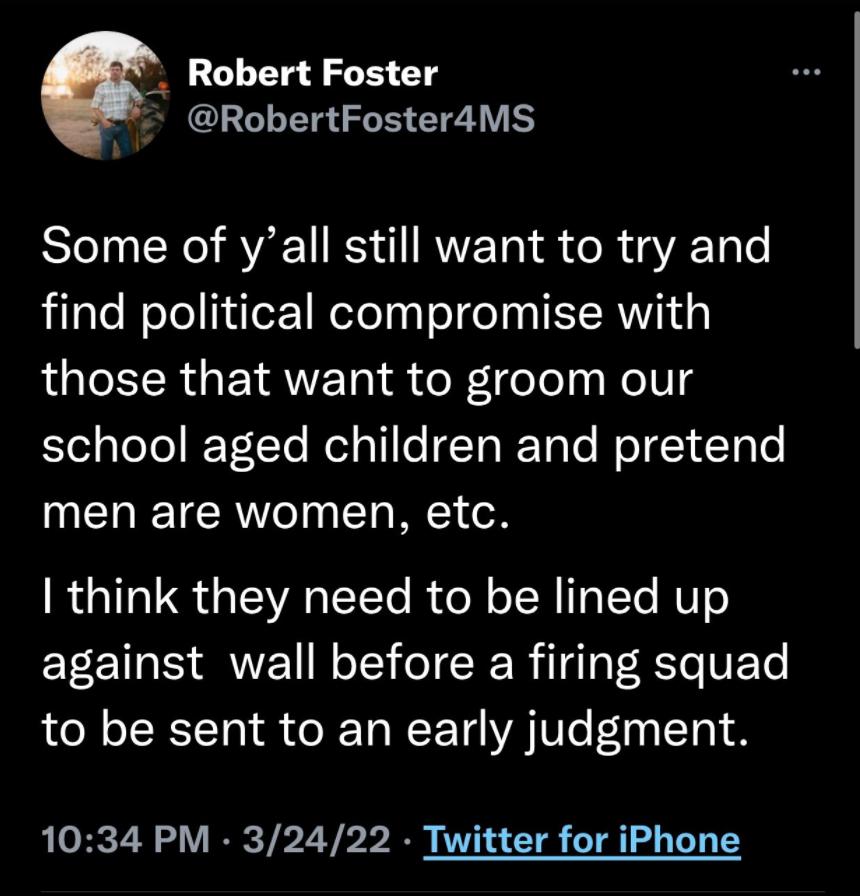The image size is (860, 896).
Task: Open the three-dot more options menu
Action: (x=806, y=72)
